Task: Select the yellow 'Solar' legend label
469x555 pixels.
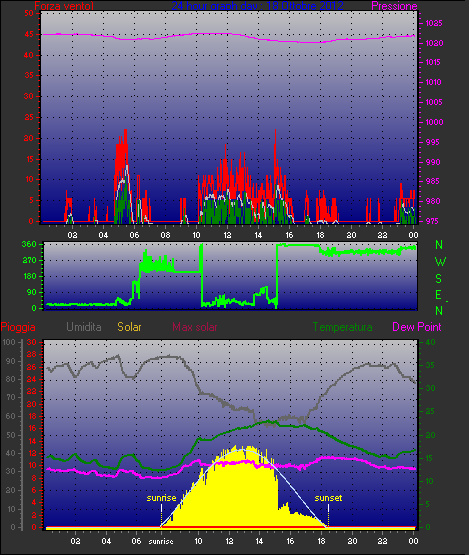Action: [x=129, y=327]
